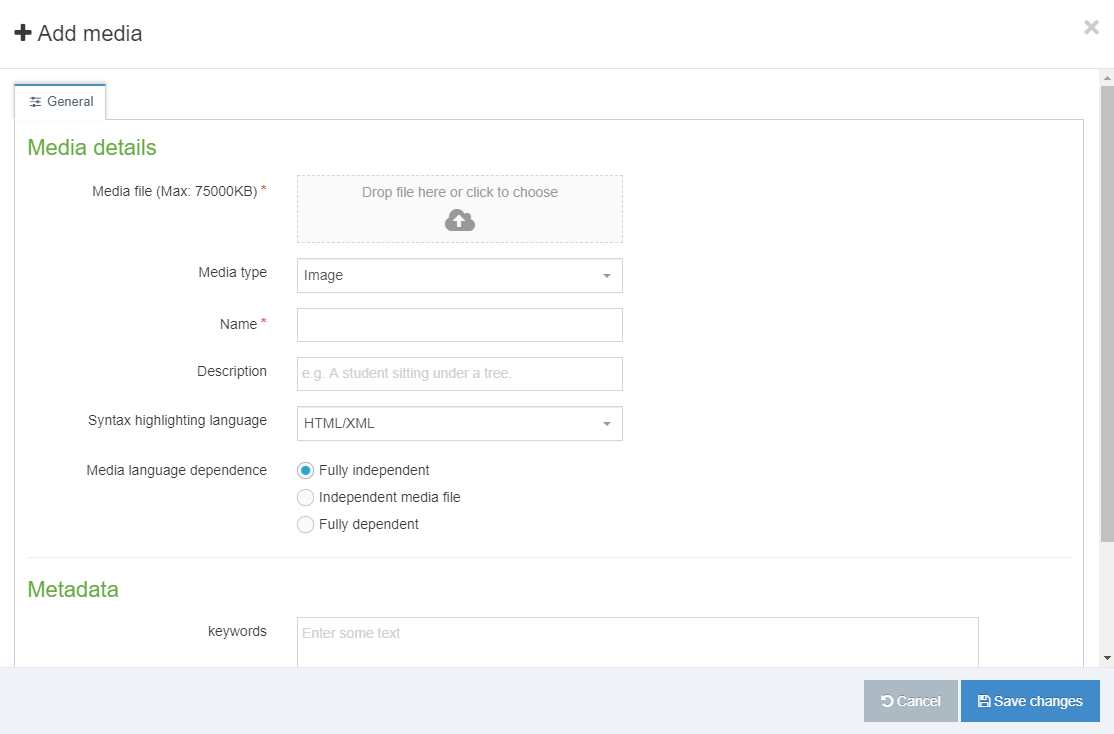Click the scrollbar down arrow
This screenshot has width=1114, height=734.
1107,658
